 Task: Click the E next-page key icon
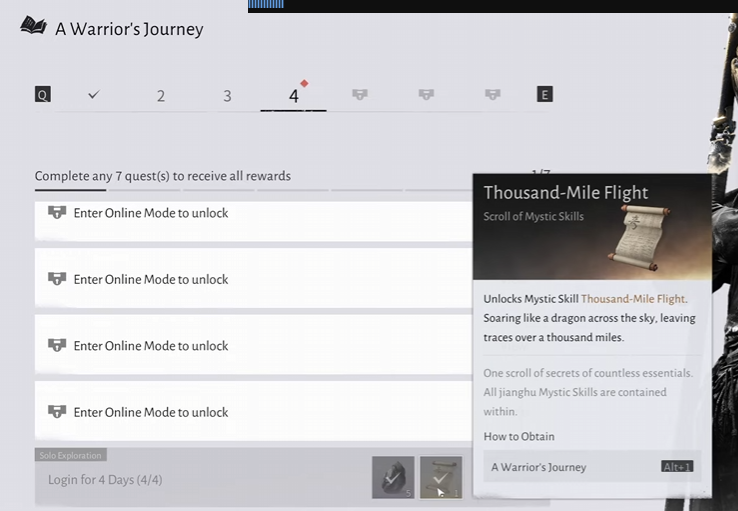[x=544, y=95]
